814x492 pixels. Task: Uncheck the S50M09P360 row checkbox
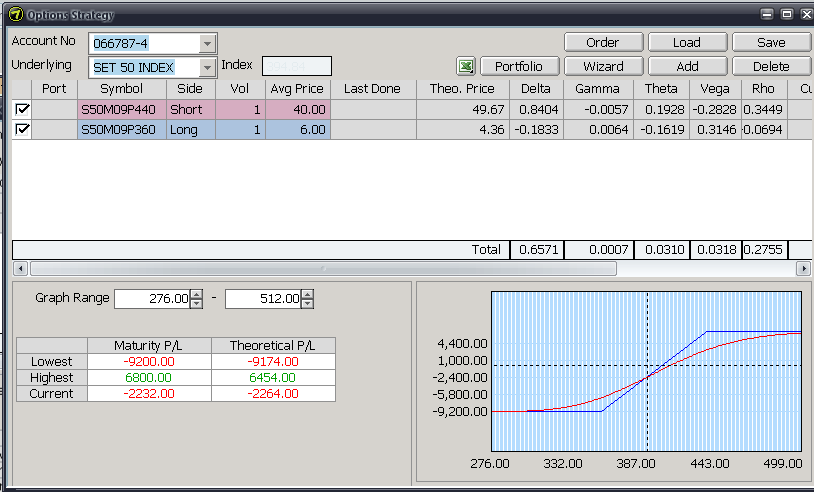coord(22,129)
